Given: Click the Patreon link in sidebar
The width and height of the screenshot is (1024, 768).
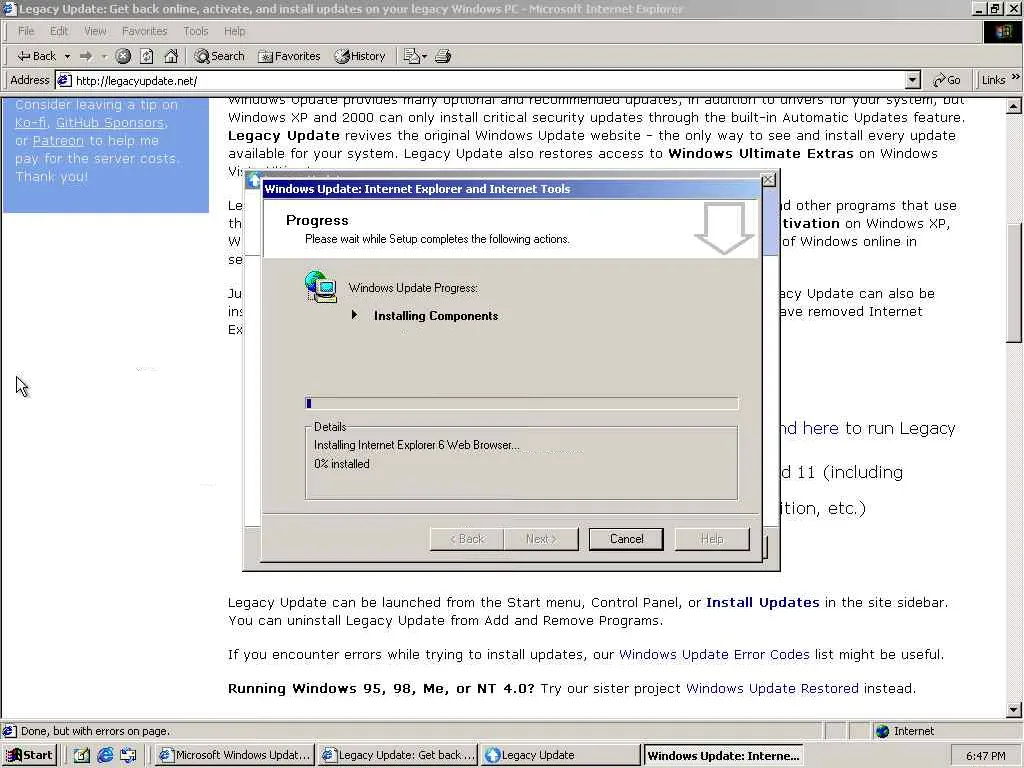Looking at the screenshot, I should coord(58,140).
